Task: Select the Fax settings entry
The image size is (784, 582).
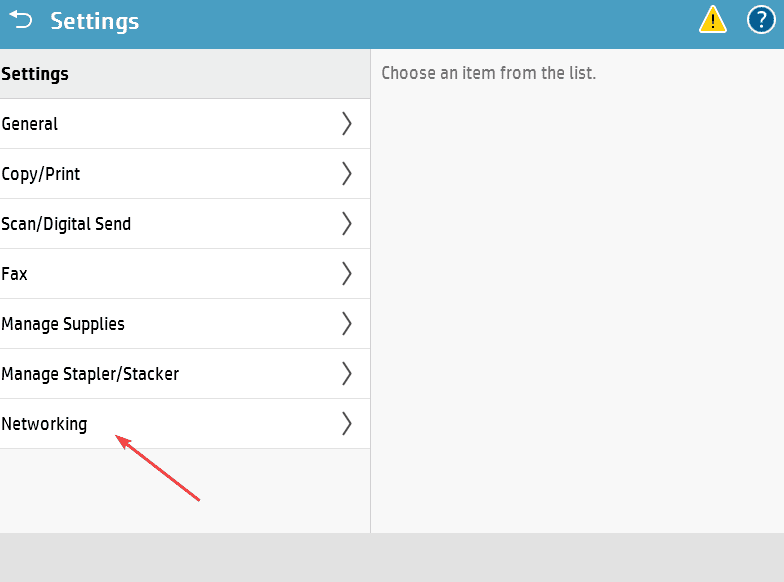Action: coord(15,274)
